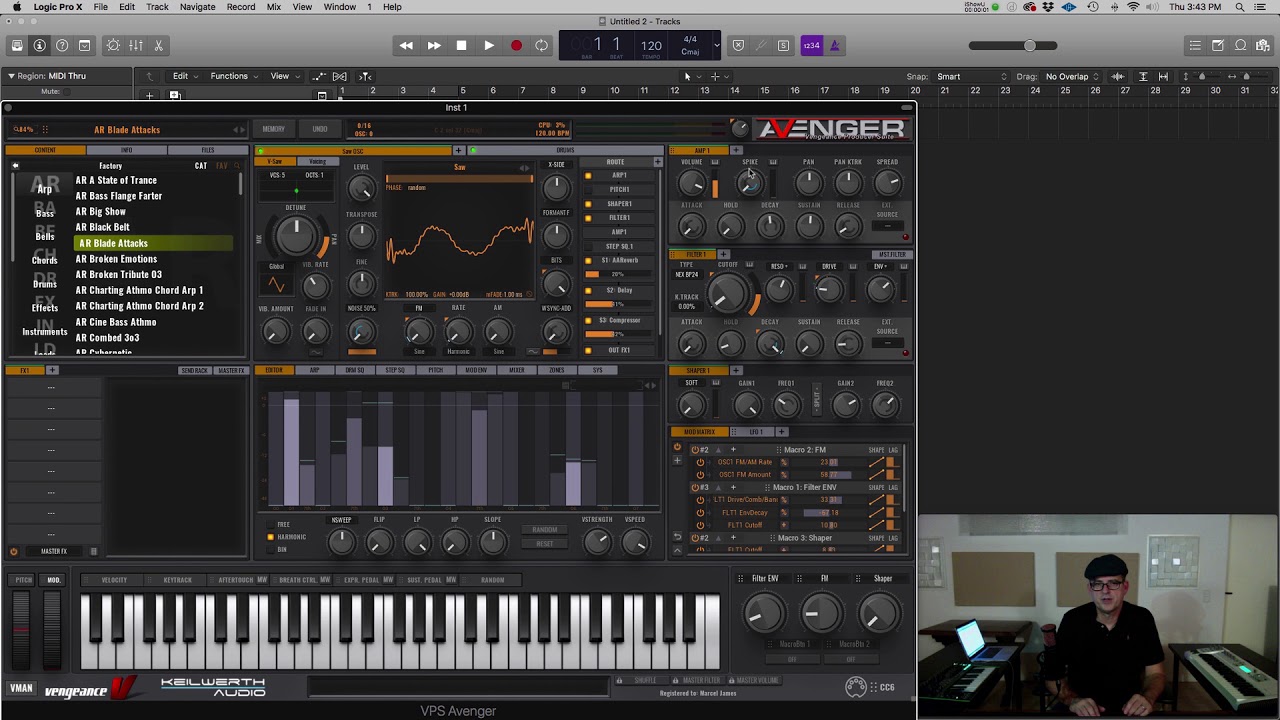Switch to the MOD ENV editor tab
Image resolution: width=1280 pixels, height=720 pixels.
click(x=476, y=370)
